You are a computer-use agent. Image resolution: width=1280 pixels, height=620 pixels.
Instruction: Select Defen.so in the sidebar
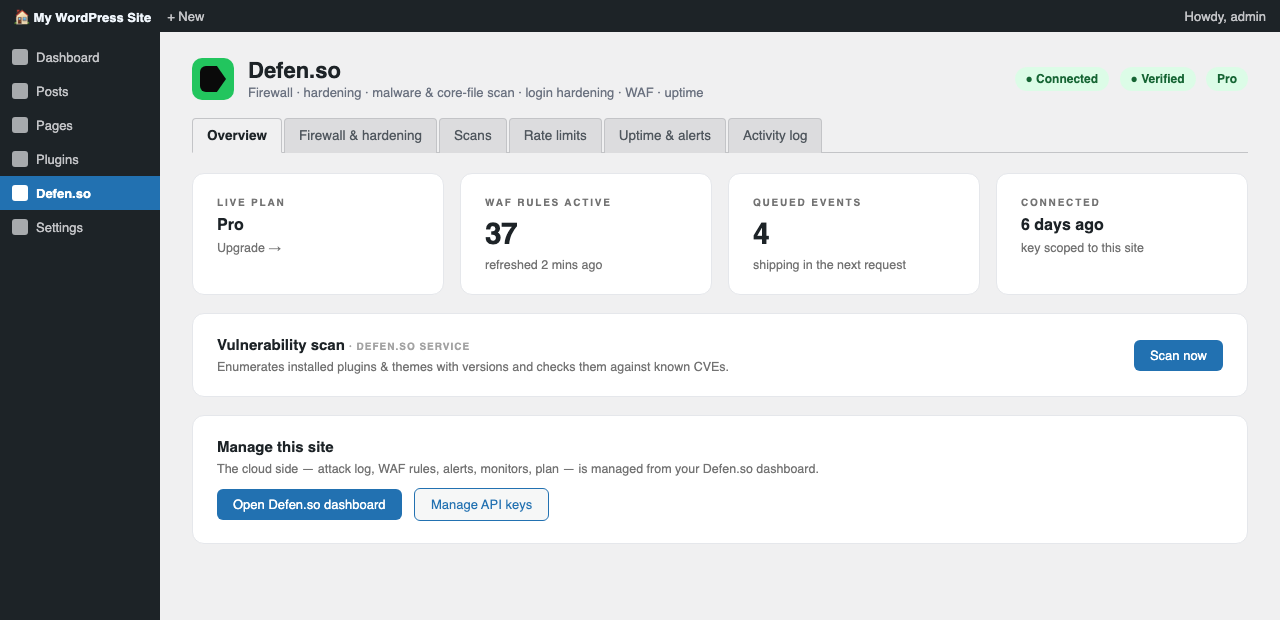point(80,194)
